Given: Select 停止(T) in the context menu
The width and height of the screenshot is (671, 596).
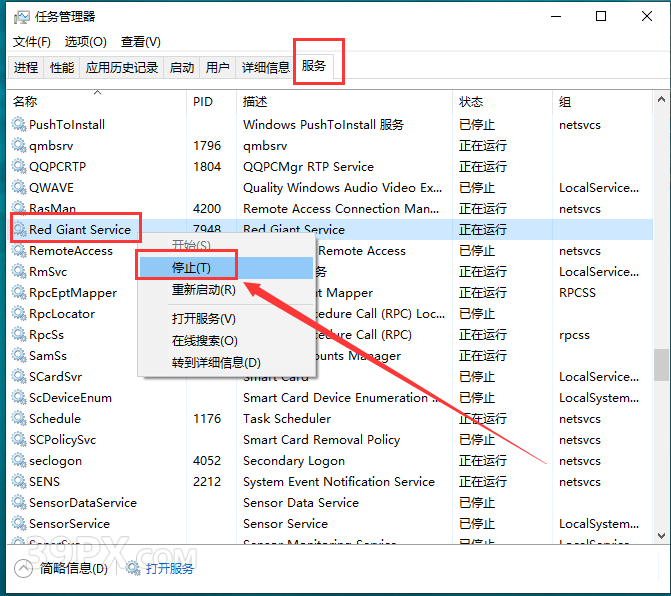Looking at the screenshot, I should click(x=191, y=268).
